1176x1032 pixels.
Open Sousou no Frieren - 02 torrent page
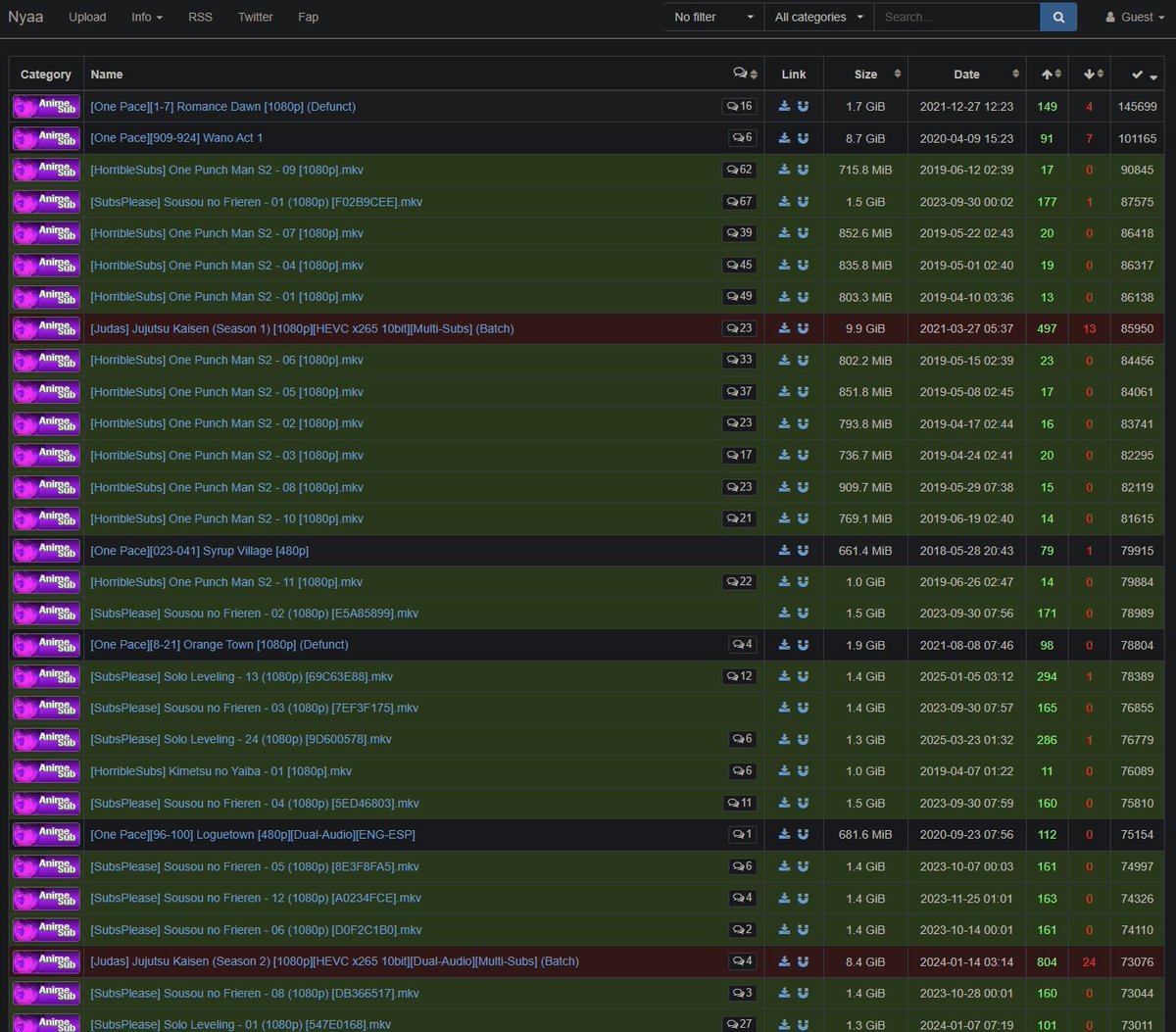(254, 614)
